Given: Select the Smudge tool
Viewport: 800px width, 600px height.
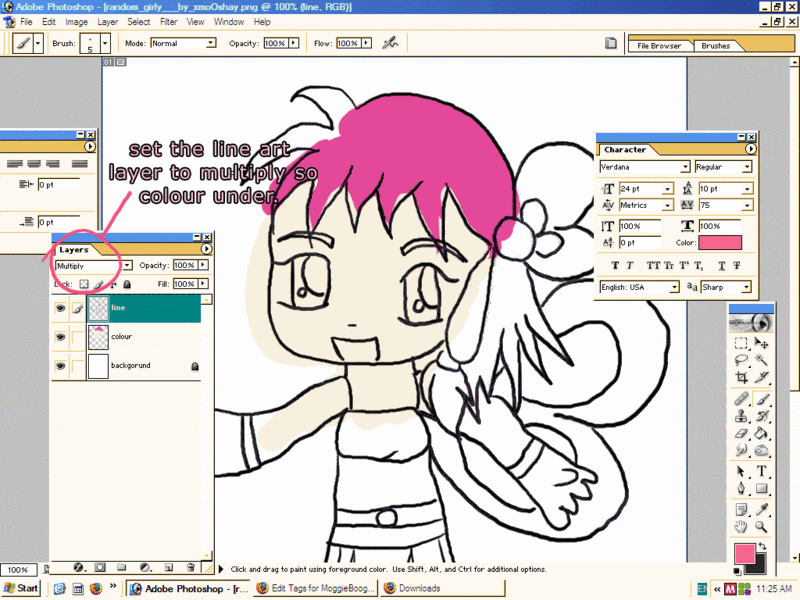Looking at the screenshot, I should [x=741, y=451].
